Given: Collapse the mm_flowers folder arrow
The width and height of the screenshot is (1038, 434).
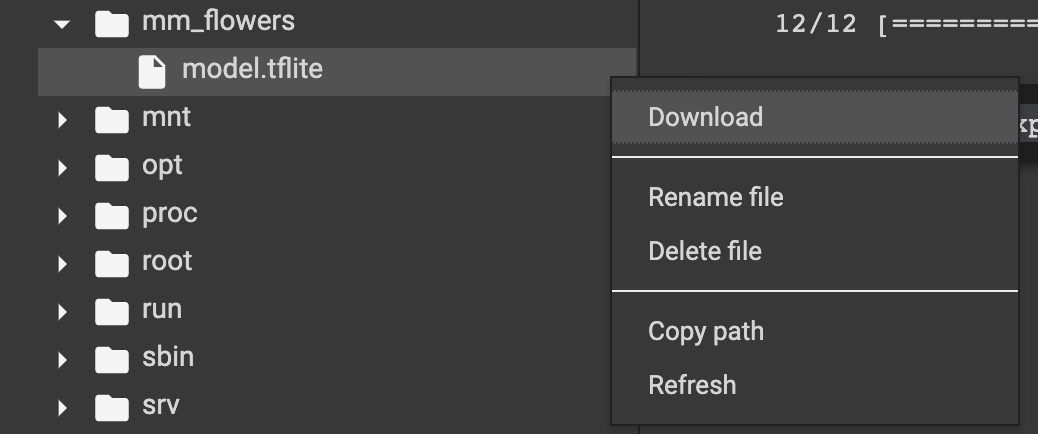Looking at the screenshot, I should click(x=63, y=22).
